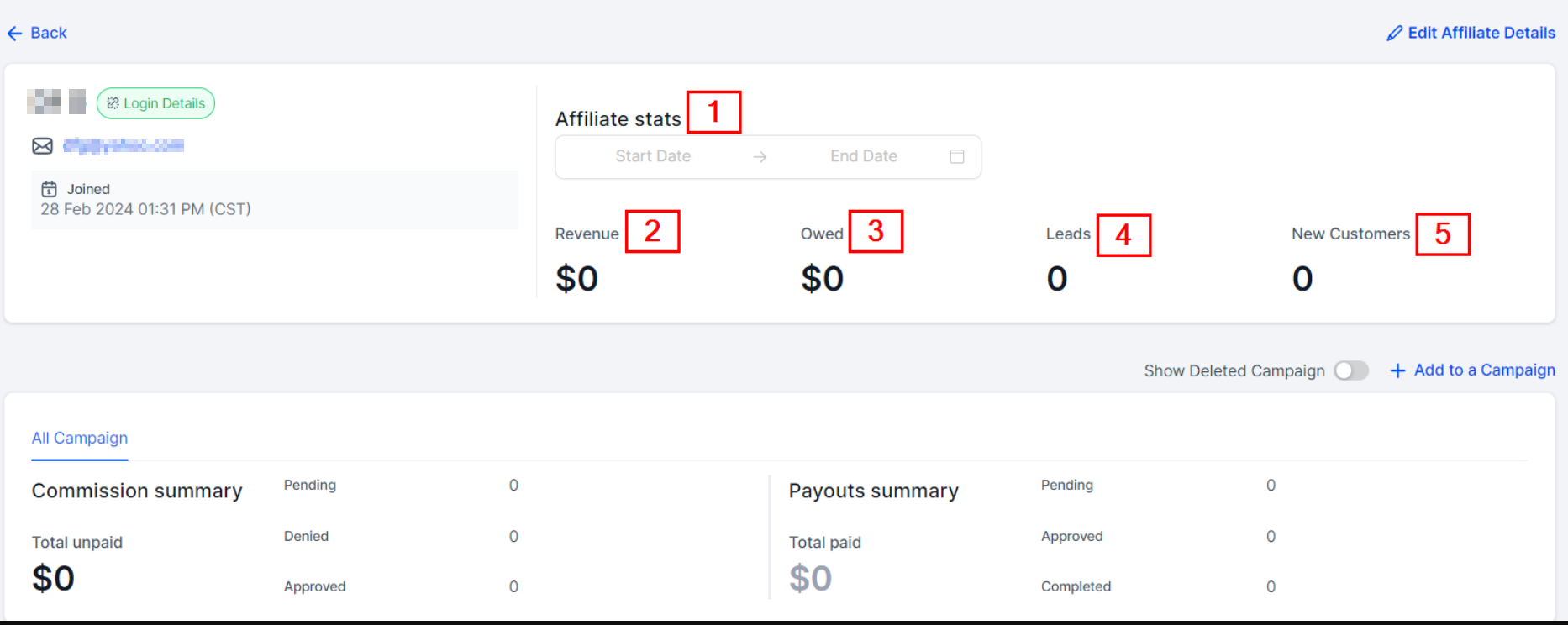Click the Start Date field
The image size is (1568, 625).
(653, 156)
